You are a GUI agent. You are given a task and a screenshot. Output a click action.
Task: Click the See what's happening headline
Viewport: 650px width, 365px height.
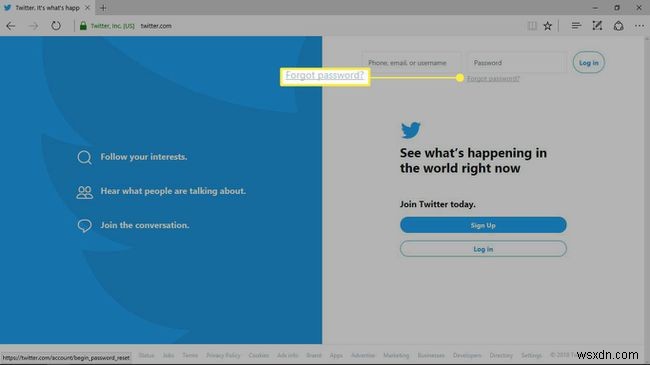click(x=473, y=161)
